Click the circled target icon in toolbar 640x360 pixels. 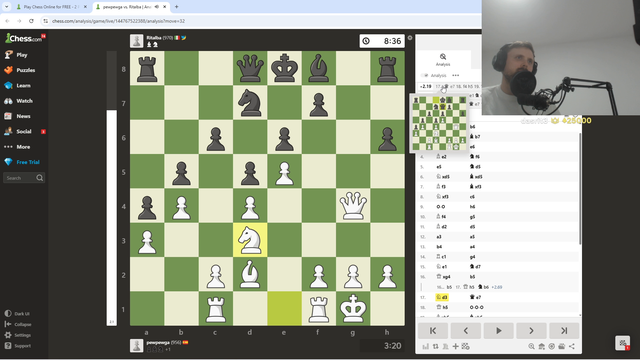[551, 347]
